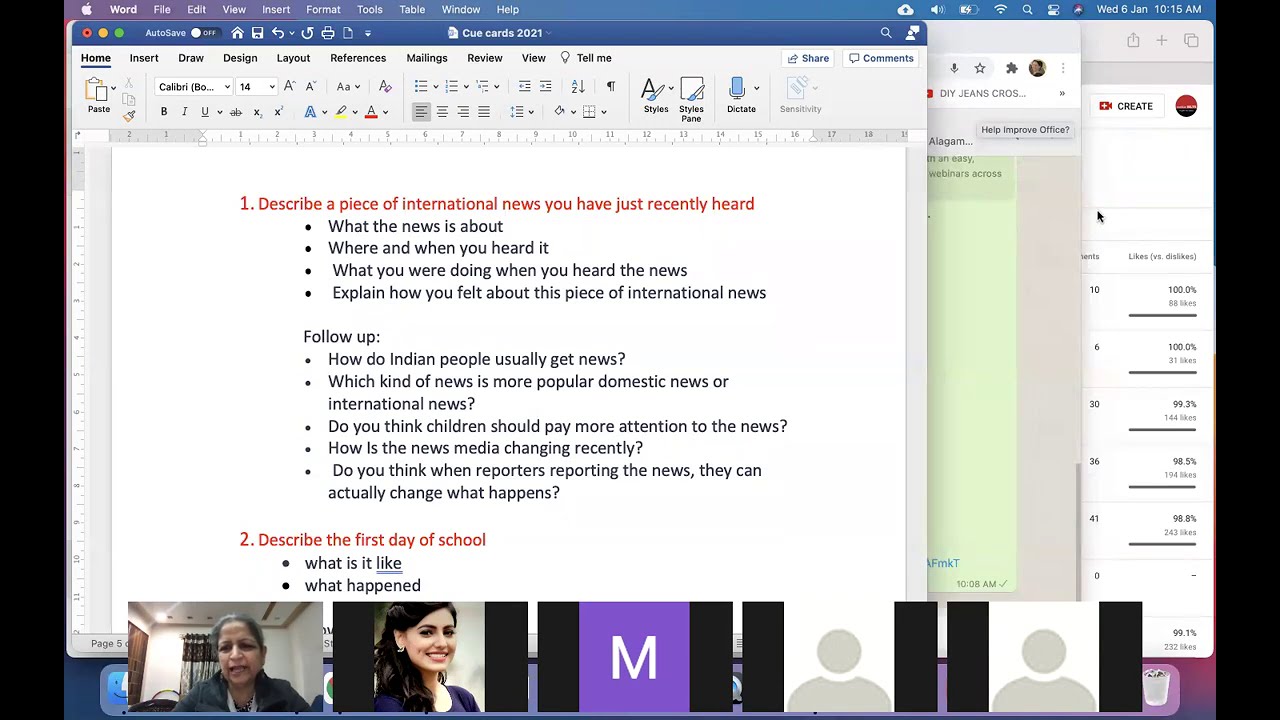The height and width of the screenshot is (720, 1280).
Task: Toggle strikethrough formatting
Action: pyautogui.click(x=236, y=112)
